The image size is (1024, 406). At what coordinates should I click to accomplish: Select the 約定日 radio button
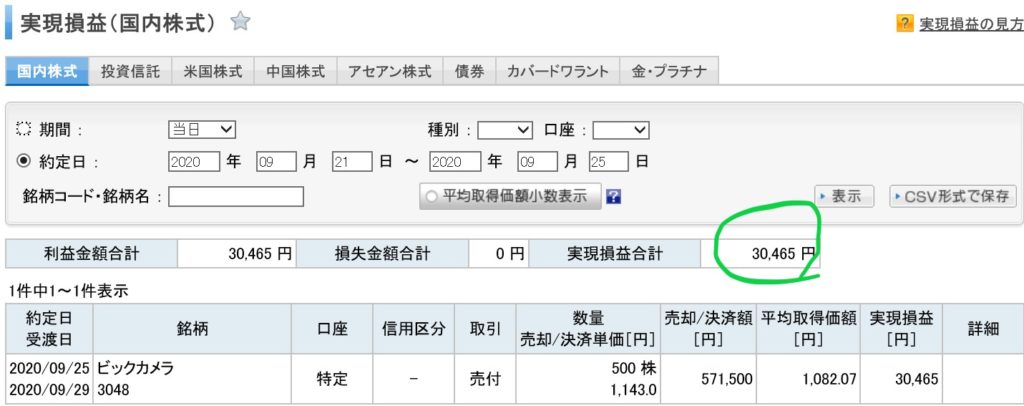click(24, 161)
